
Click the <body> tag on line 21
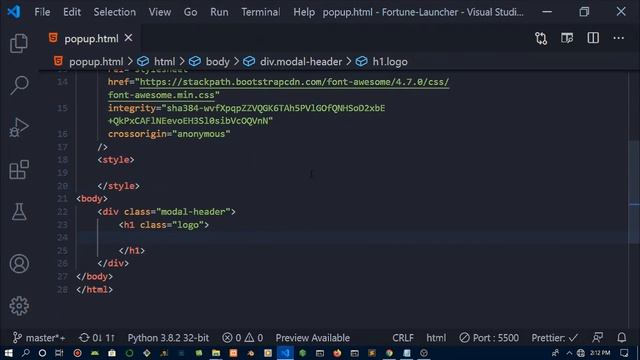(x=92, y=199)
